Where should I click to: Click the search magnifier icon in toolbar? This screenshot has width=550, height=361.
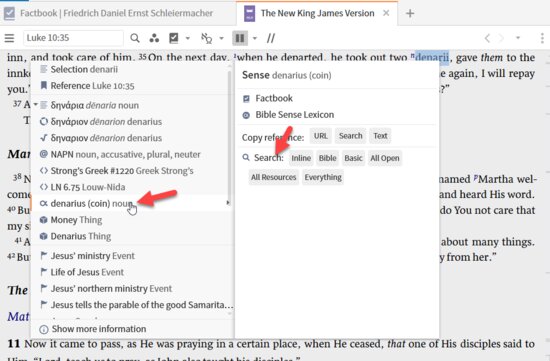pyautogui.click(x=135, y=38)
